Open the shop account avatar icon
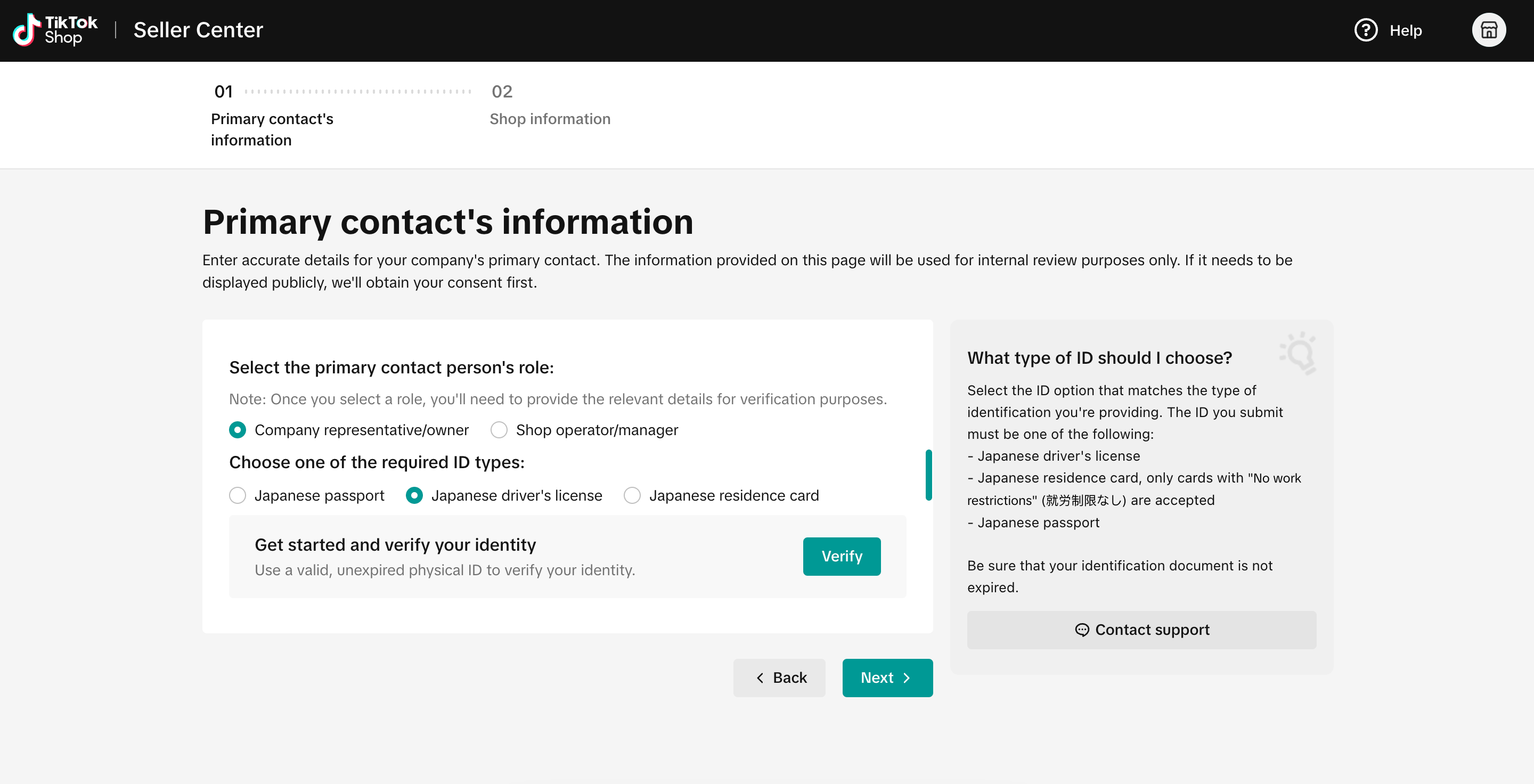Screen dimensions: 1534x784 coord(1488,30)
